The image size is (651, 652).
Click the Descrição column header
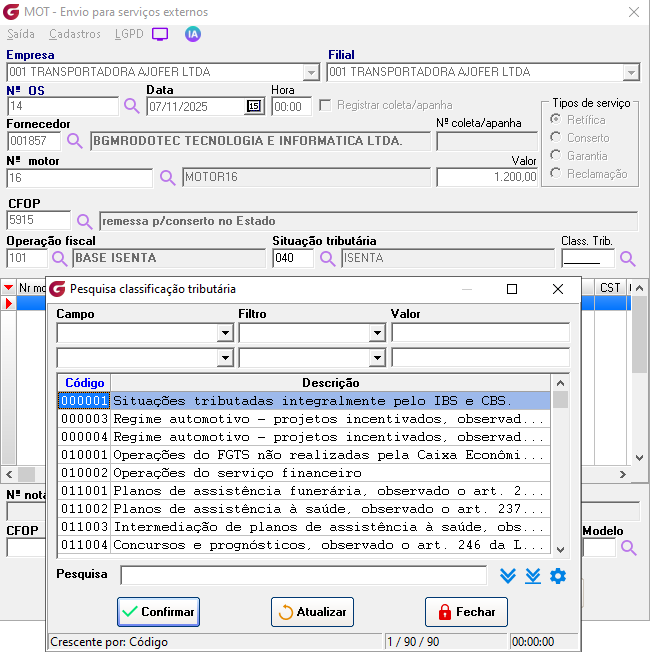point(330,383)
